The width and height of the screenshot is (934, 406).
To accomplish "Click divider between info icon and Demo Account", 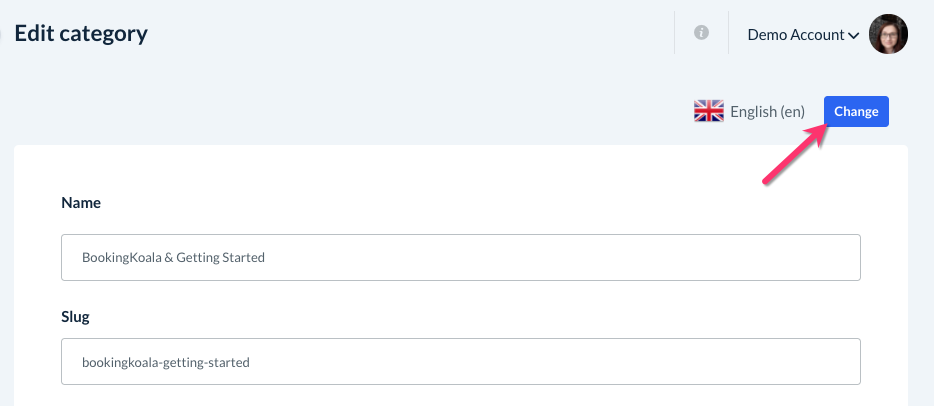I will click(728, 33).
